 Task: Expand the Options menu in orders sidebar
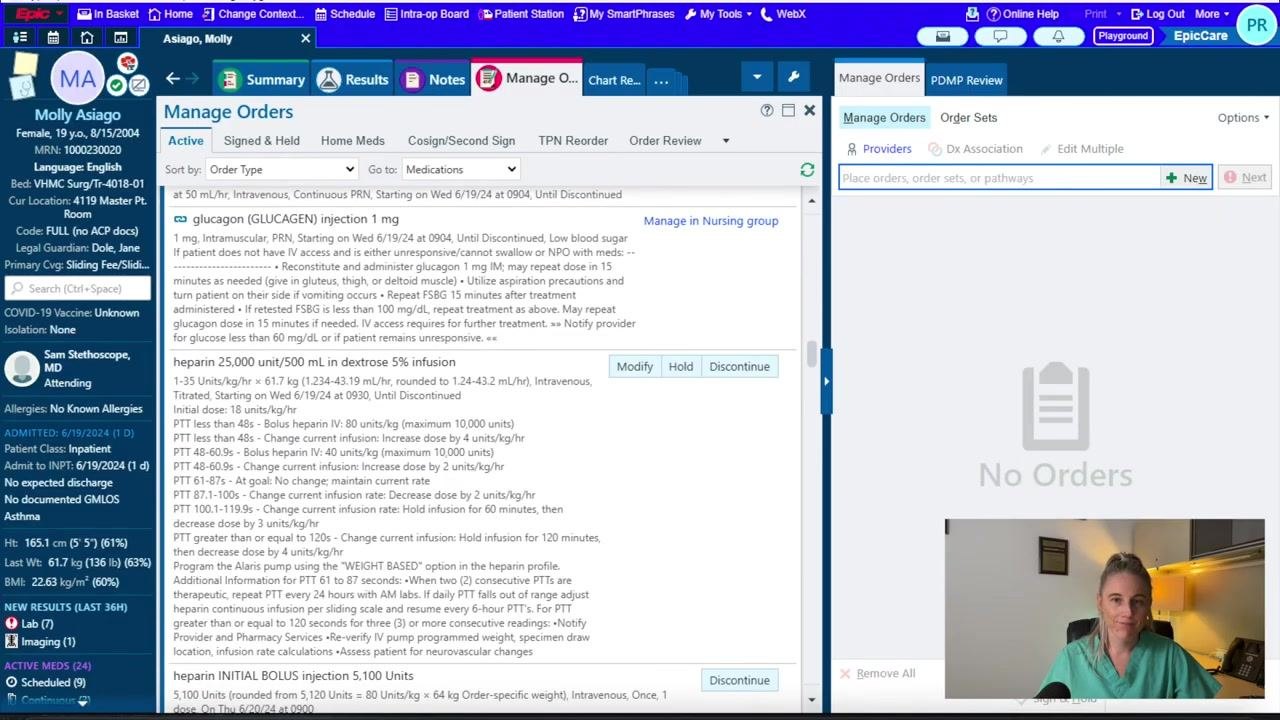[x=1243, y=118]
